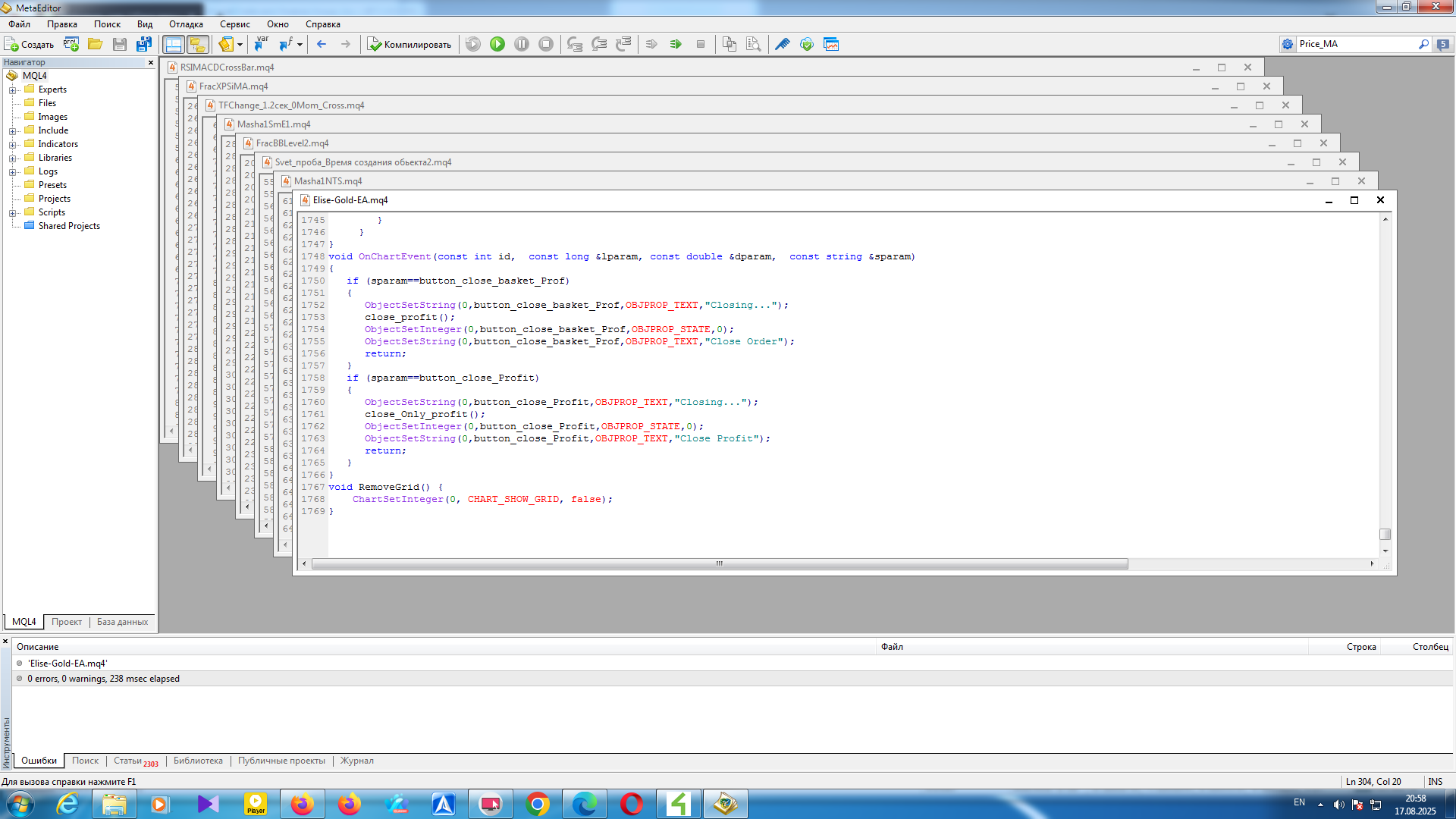
Task: Click the new project icon
Action: point(71,44)
